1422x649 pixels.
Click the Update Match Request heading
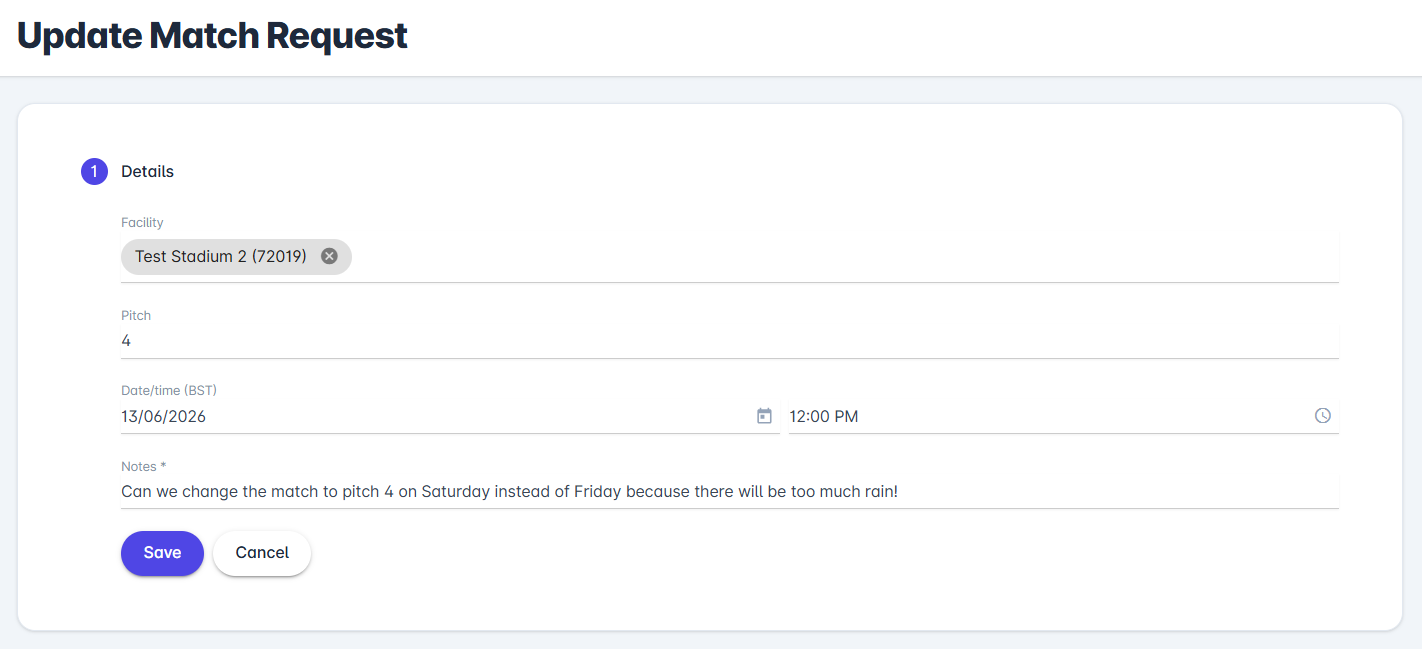213,36
